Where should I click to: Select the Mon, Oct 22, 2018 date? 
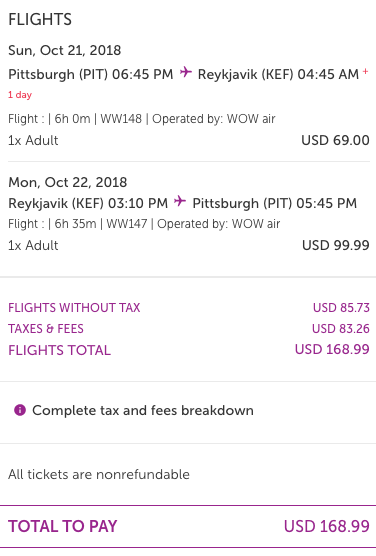click(67, 182)
